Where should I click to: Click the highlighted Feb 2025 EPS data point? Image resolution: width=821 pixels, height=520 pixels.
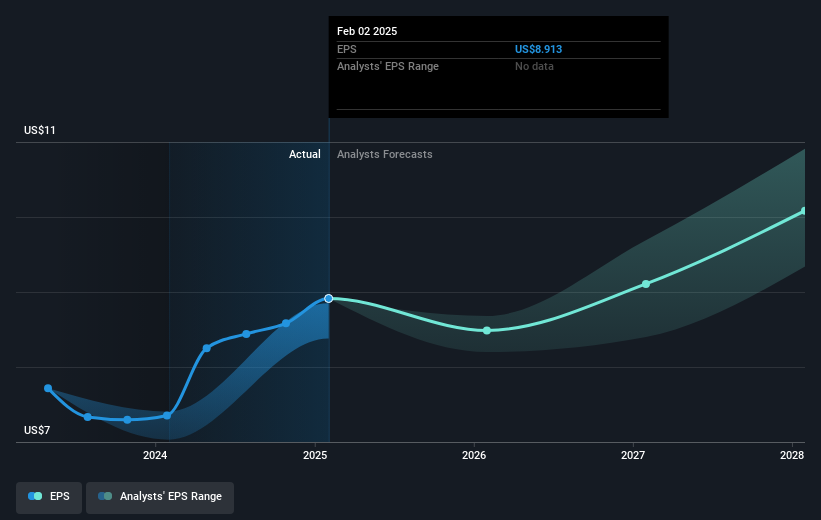(328, 298)
